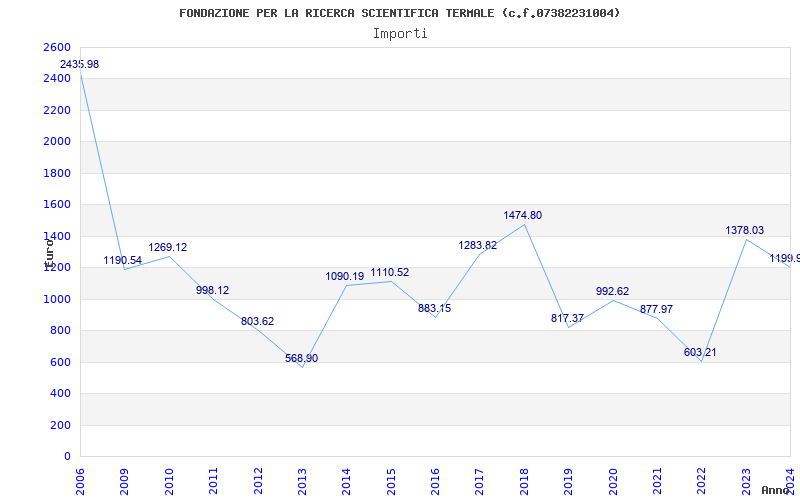Click the x-axis year 2011
The image size is (800, 500).
click(213, 481)
